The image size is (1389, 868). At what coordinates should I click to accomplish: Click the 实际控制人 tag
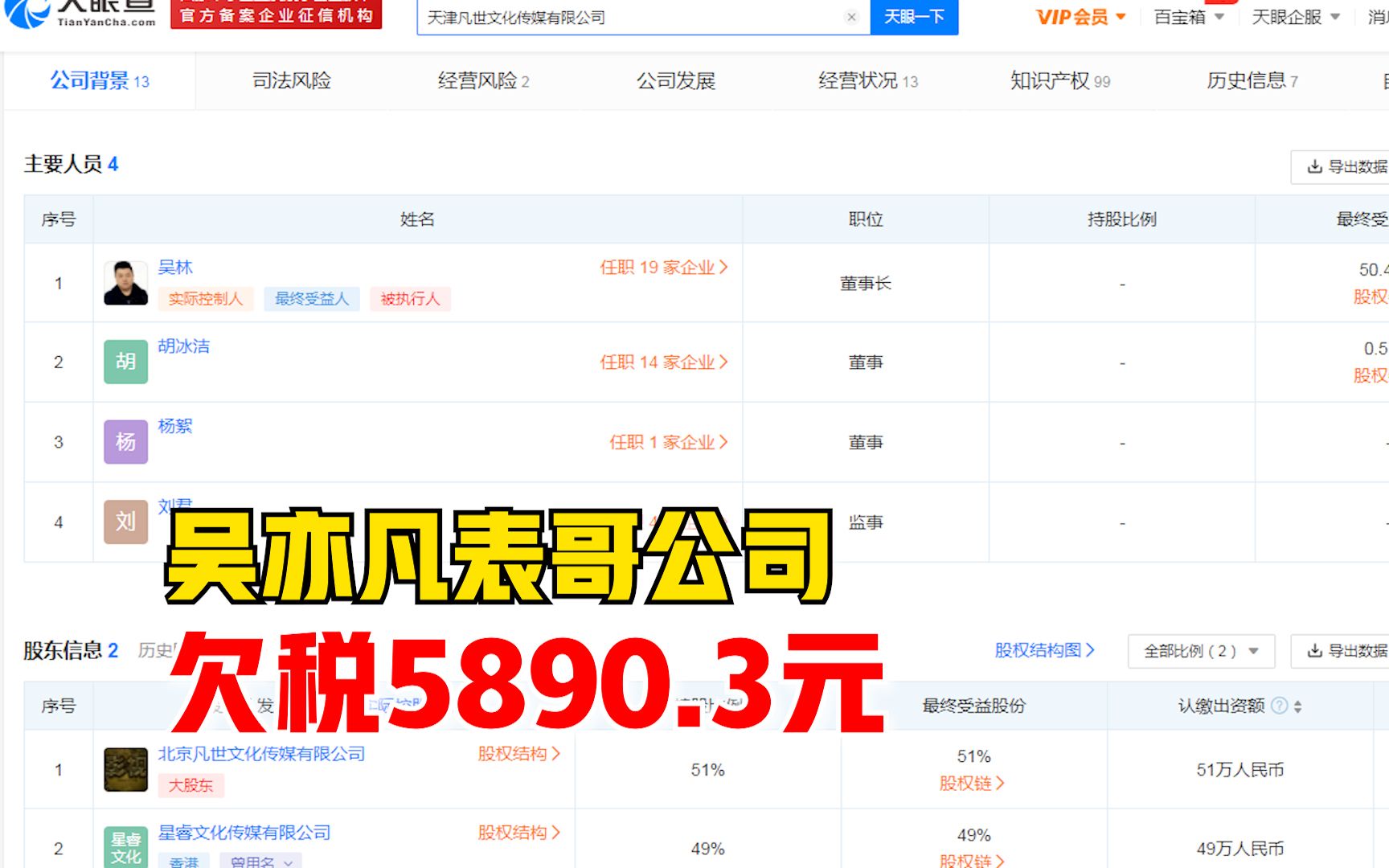click(206, 299)
